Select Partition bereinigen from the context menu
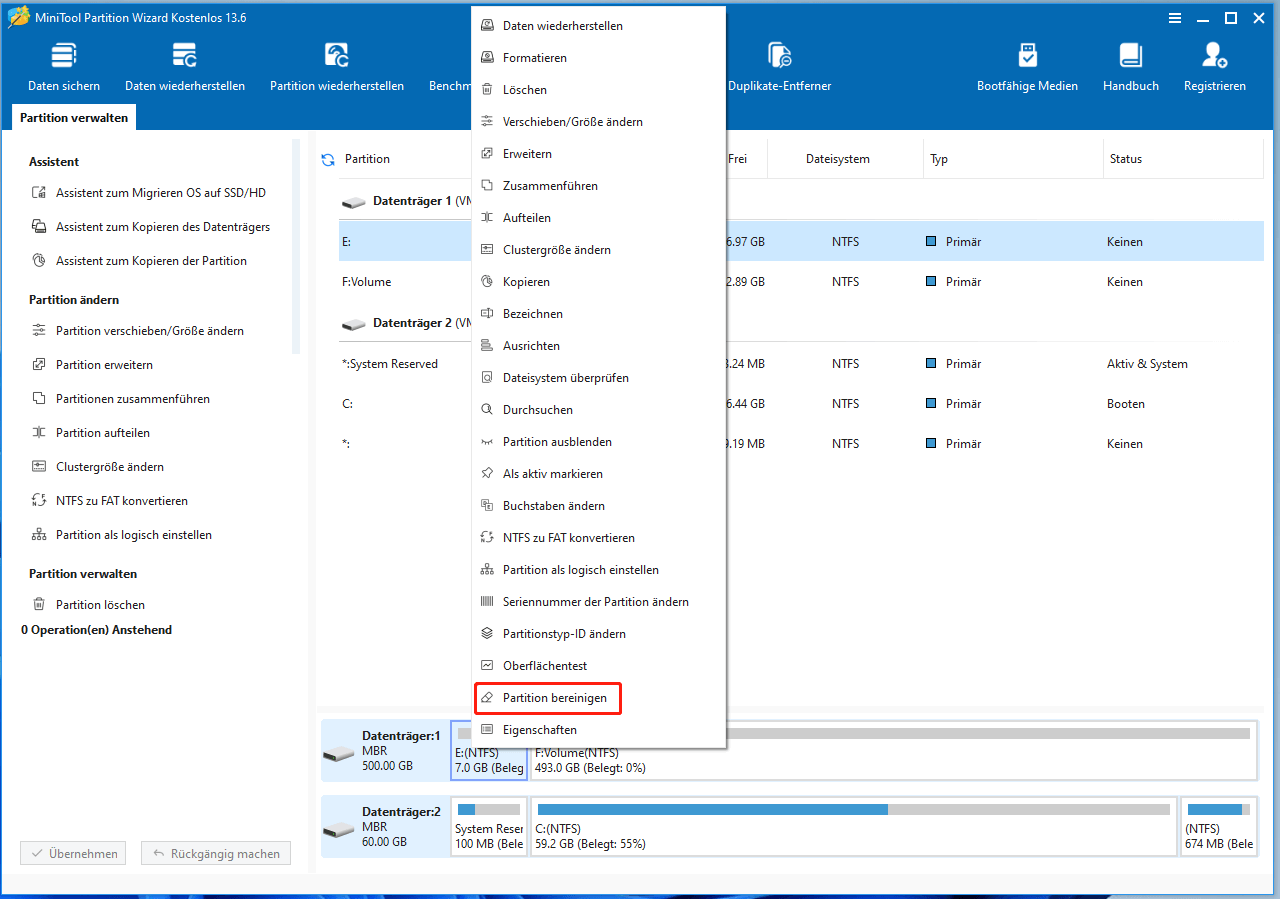 547,697
